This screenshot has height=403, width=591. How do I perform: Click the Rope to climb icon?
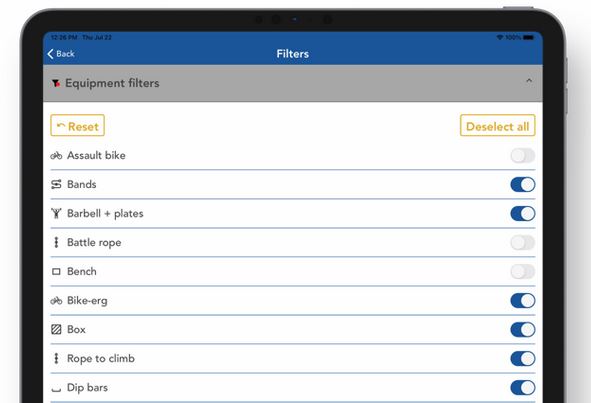[x=56, y=359]
